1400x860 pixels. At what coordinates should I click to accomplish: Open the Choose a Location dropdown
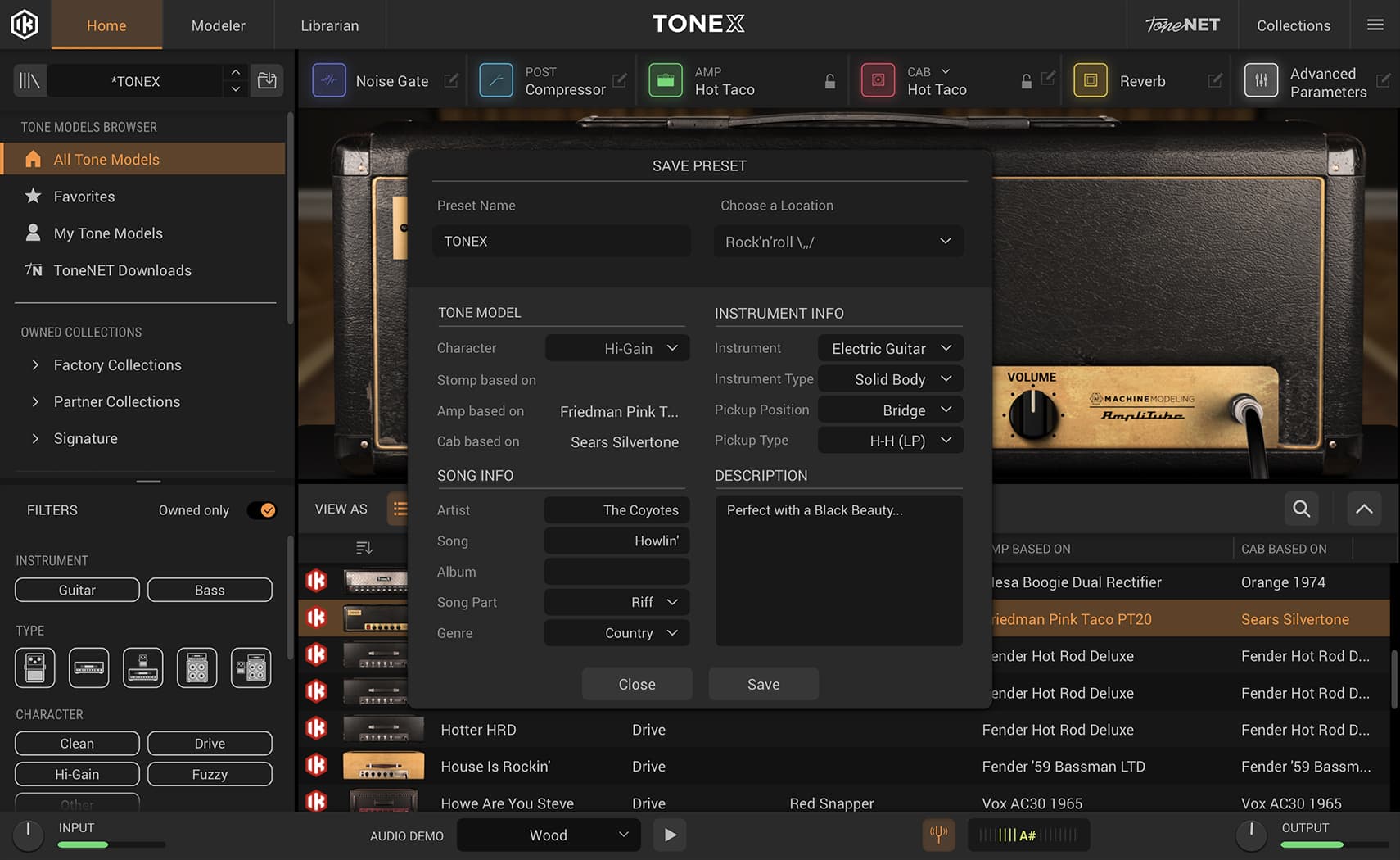tap(838, 242)
